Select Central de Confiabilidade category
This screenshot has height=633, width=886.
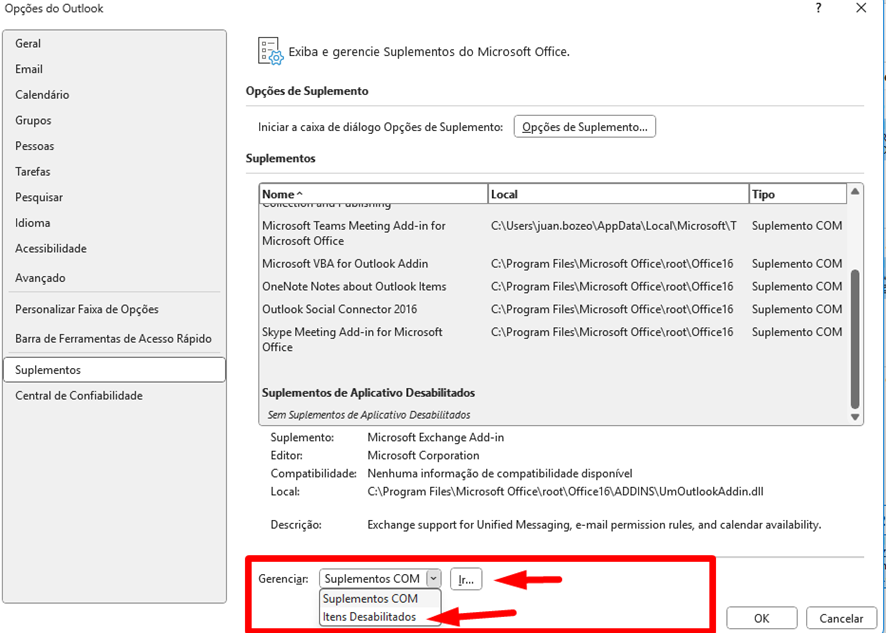tap(79, 396)
